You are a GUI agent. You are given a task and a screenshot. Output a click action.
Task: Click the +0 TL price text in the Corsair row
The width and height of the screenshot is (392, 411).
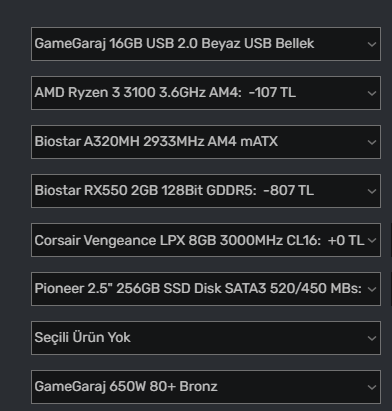tap(346, 240)
